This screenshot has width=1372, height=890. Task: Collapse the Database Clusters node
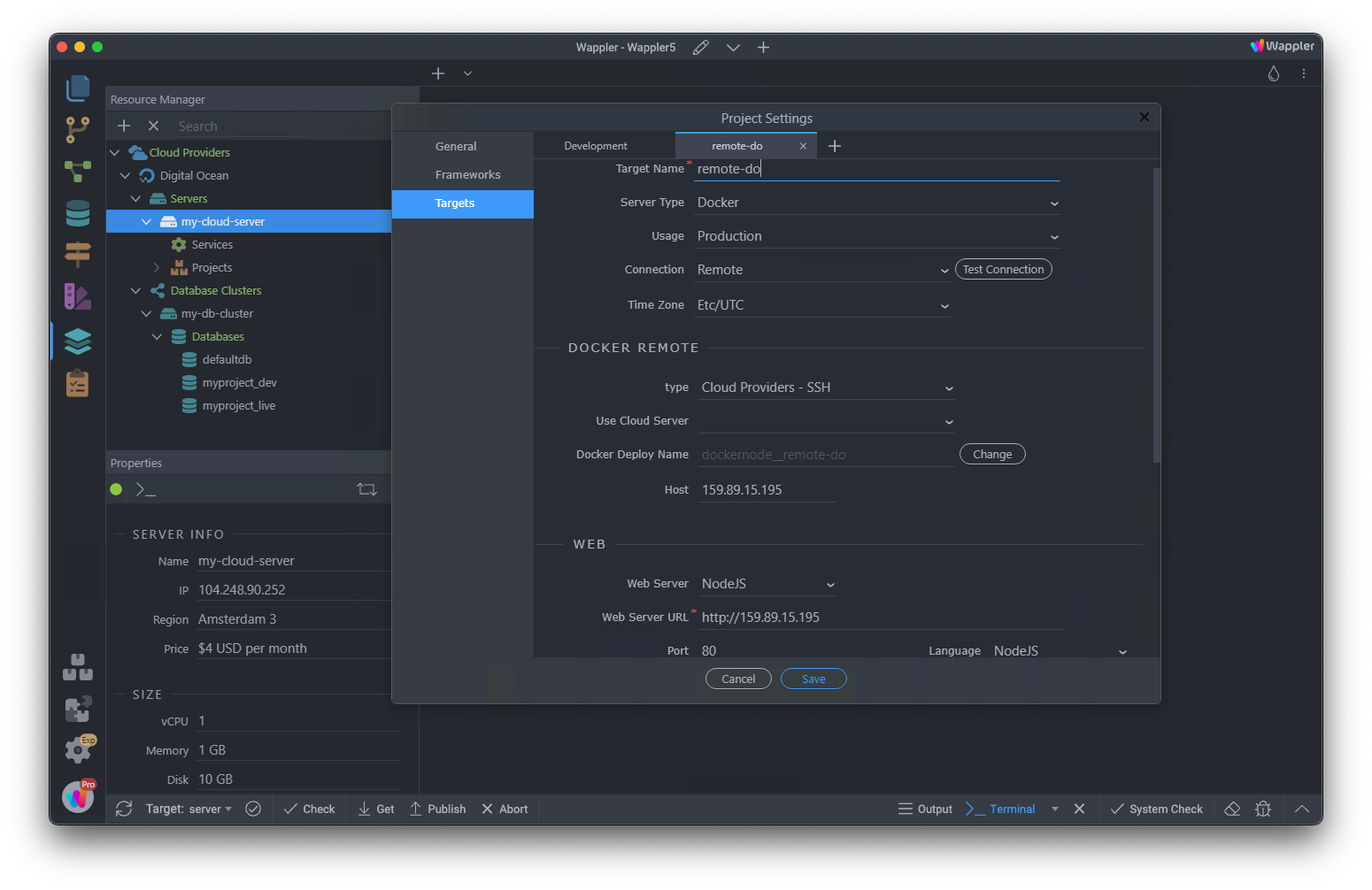(x=136, y=291)
